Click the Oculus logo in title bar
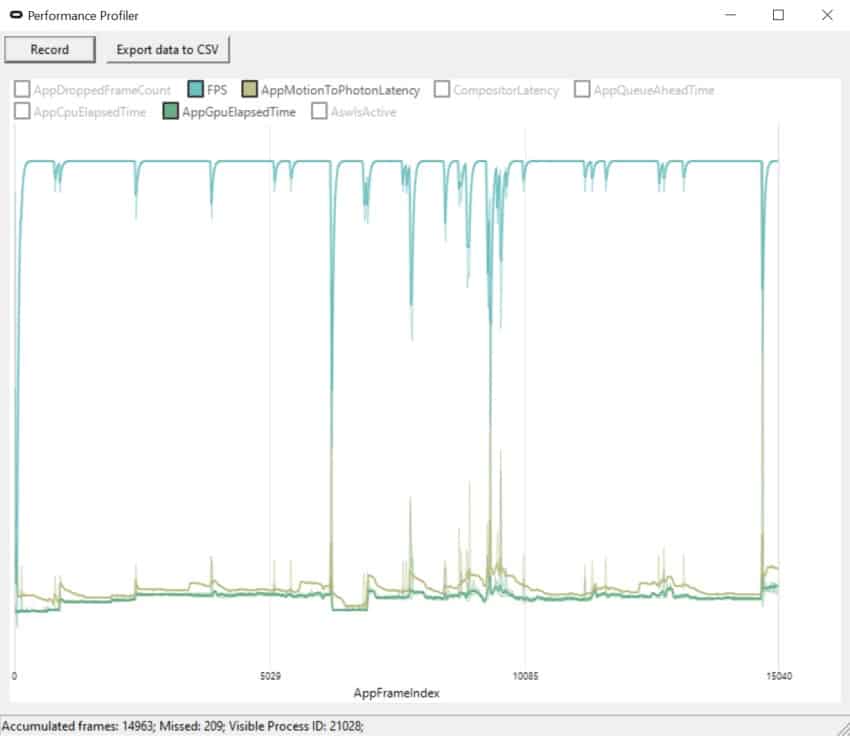Viewport: 850px width, 736px height. click(16, 15)
